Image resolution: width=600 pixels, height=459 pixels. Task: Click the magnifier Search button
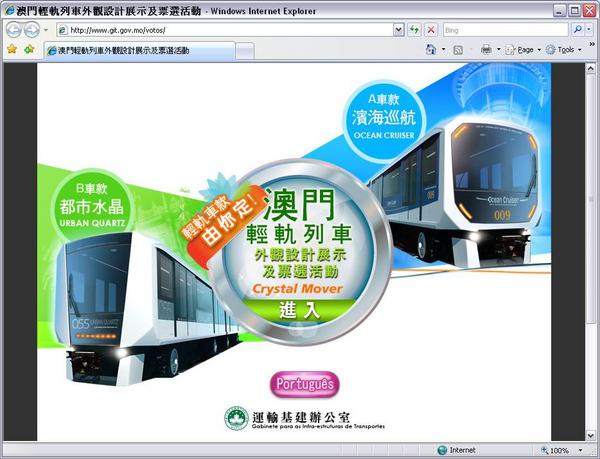click(x=578, y=29)
